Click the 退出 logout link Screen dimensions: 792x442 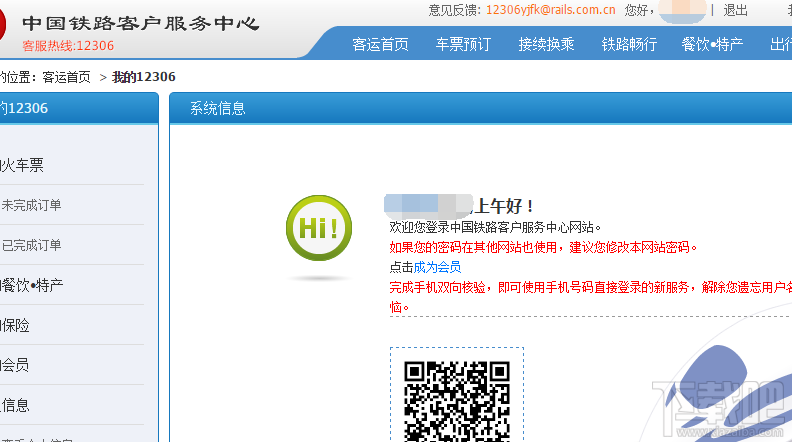coord(735,10)
